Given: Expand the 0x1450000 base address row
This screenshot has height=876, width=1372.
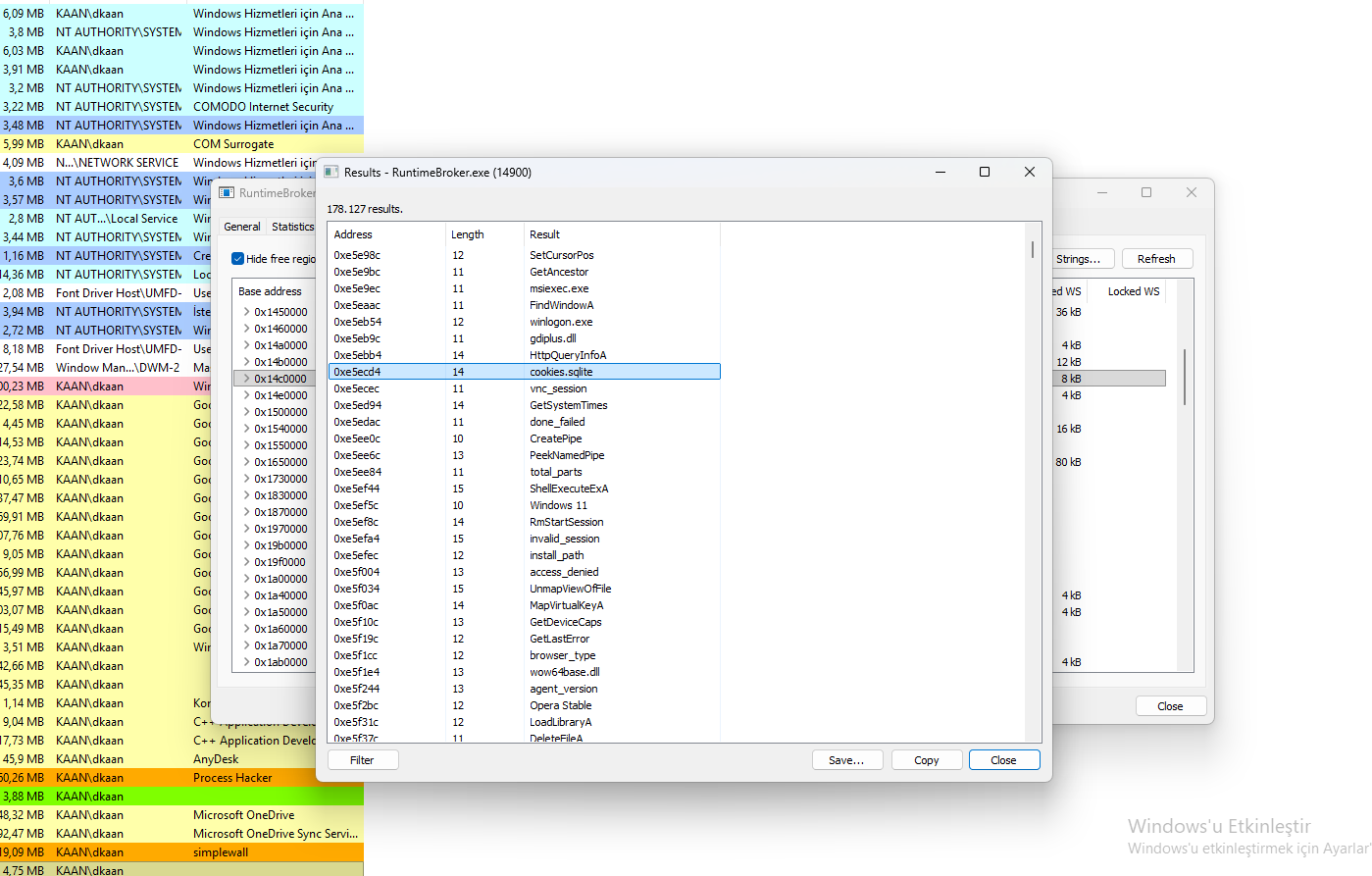Looking at the screenshot, I should tap(246, 312).
